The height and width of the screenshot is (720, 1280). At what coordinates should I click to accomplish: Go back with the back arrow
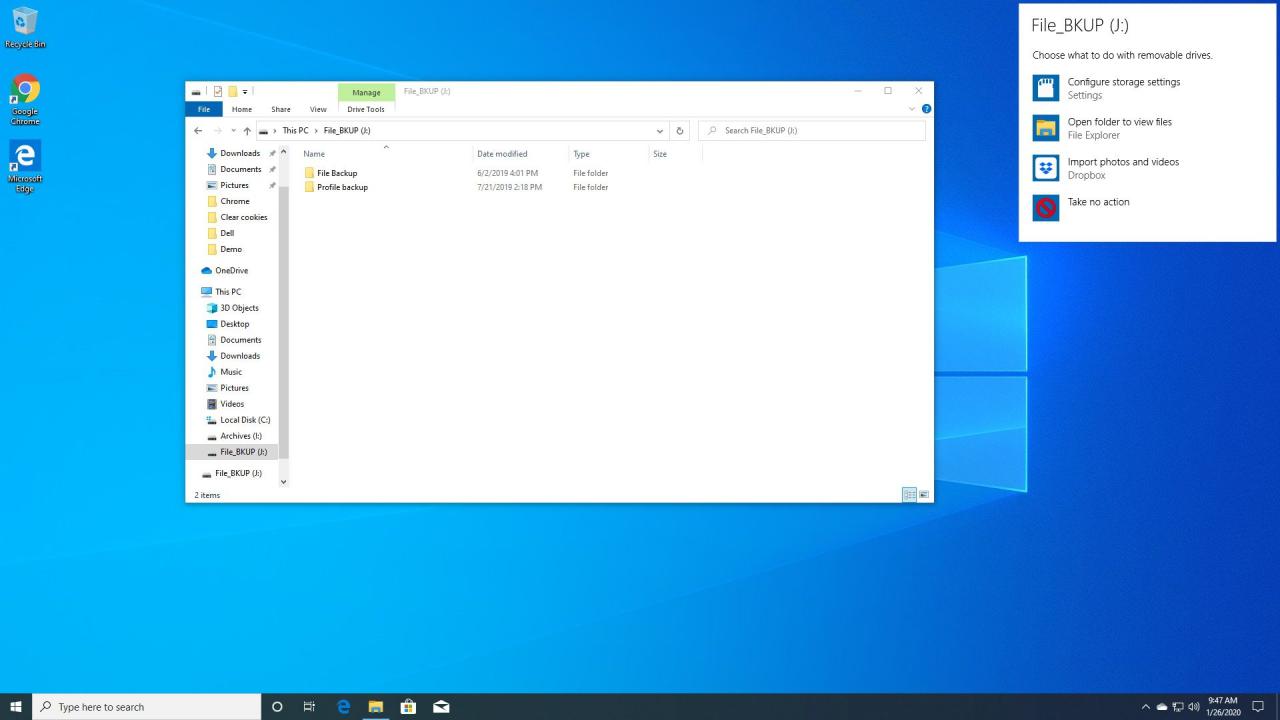[x=198, y=131]
